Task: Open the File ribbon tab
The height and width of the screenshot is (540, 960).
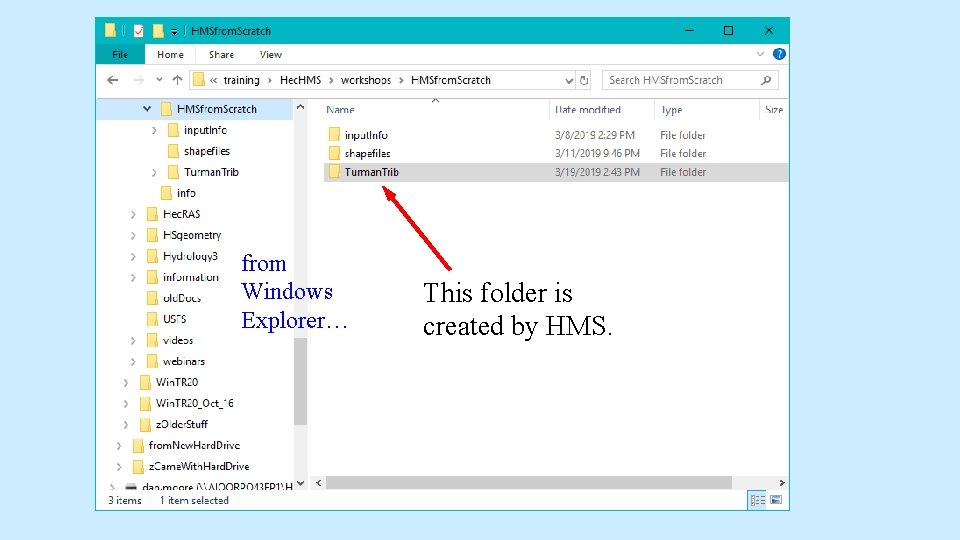Action: coord(120,54)
